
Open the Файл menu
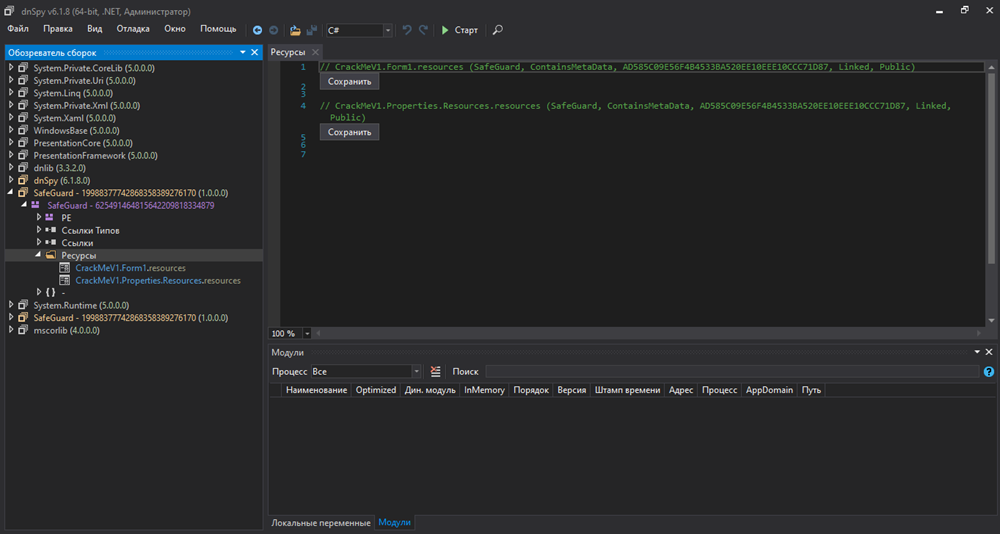coord(18,29)
